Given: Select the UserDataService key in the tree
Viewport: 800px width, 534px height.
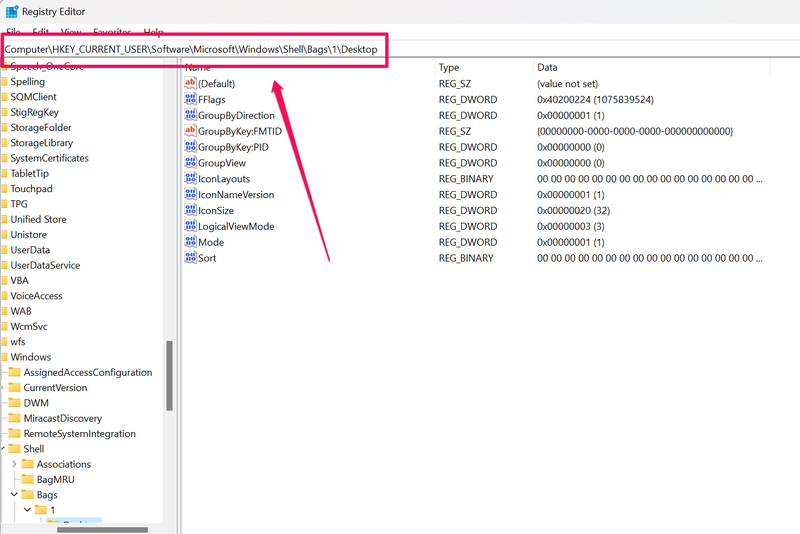Looking at the screenshot, I should point(45,265).
